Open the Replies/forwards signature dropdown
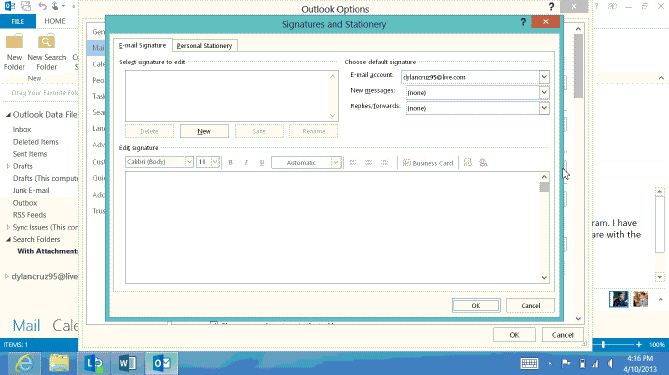Image resolution: width=669 pixels, height=375 pixels. click(x=544, y=108)
